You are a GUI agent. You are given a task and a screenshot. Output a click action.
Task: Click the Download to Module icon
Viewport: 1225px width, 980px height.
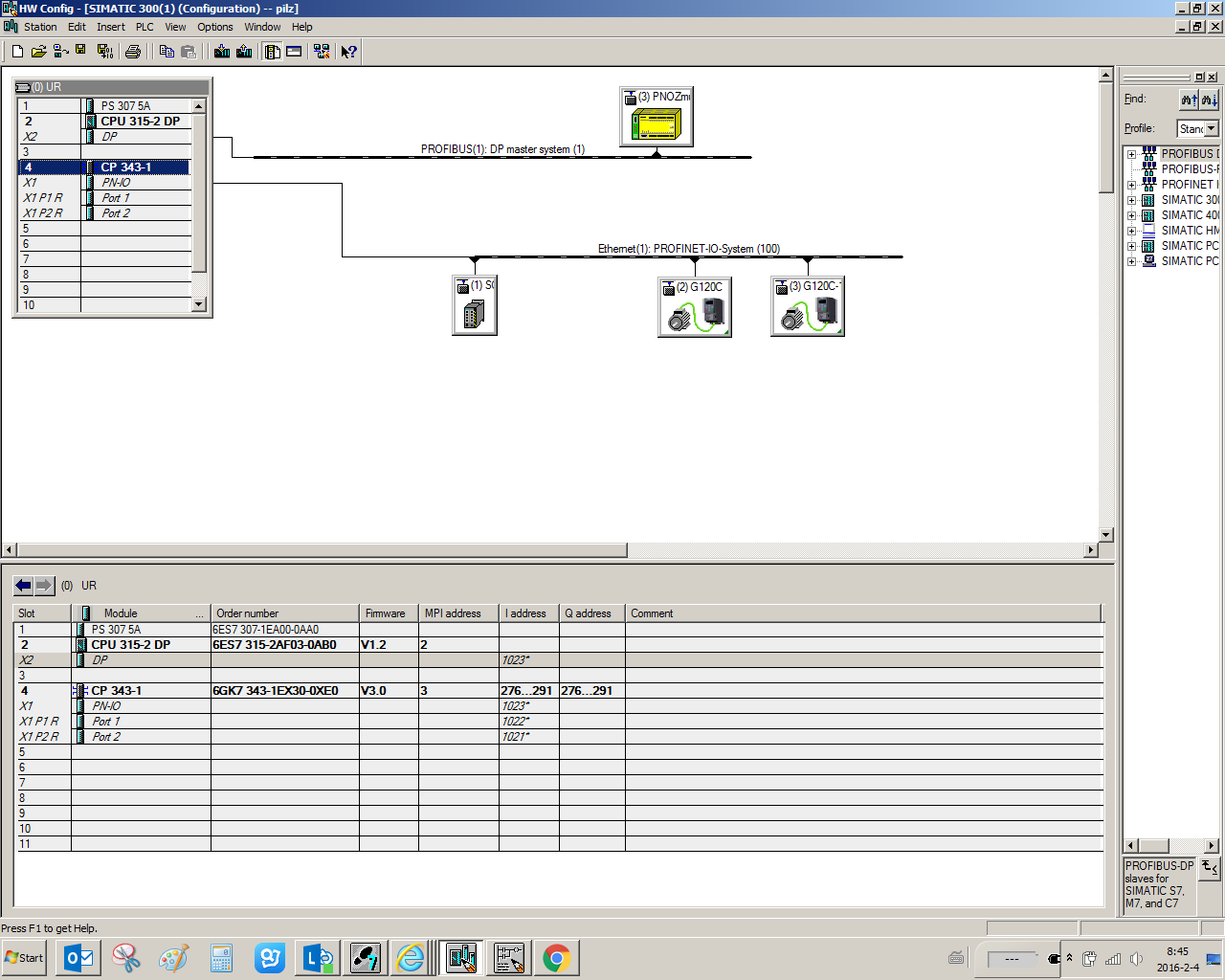(x=222, y=52)
